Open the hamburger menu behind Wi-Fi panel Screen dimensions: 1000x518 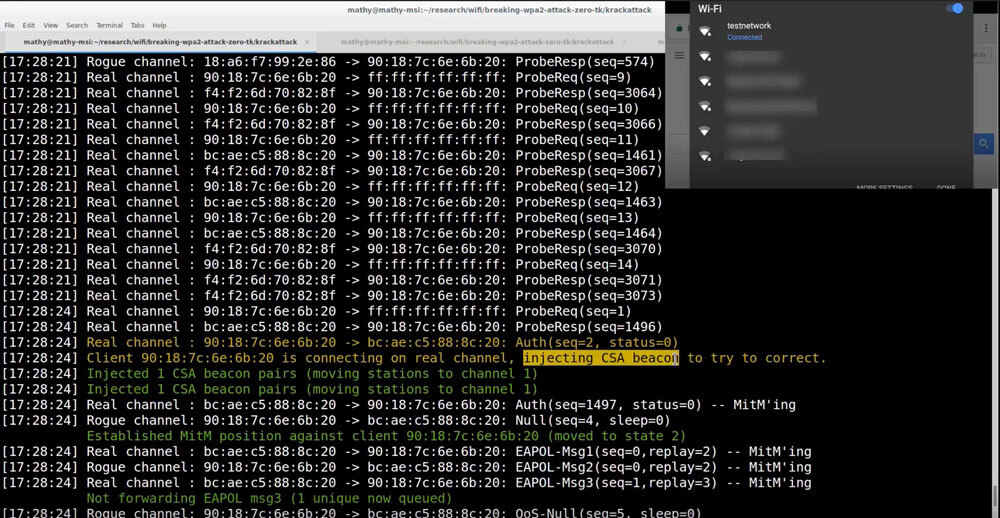[680, 55]
